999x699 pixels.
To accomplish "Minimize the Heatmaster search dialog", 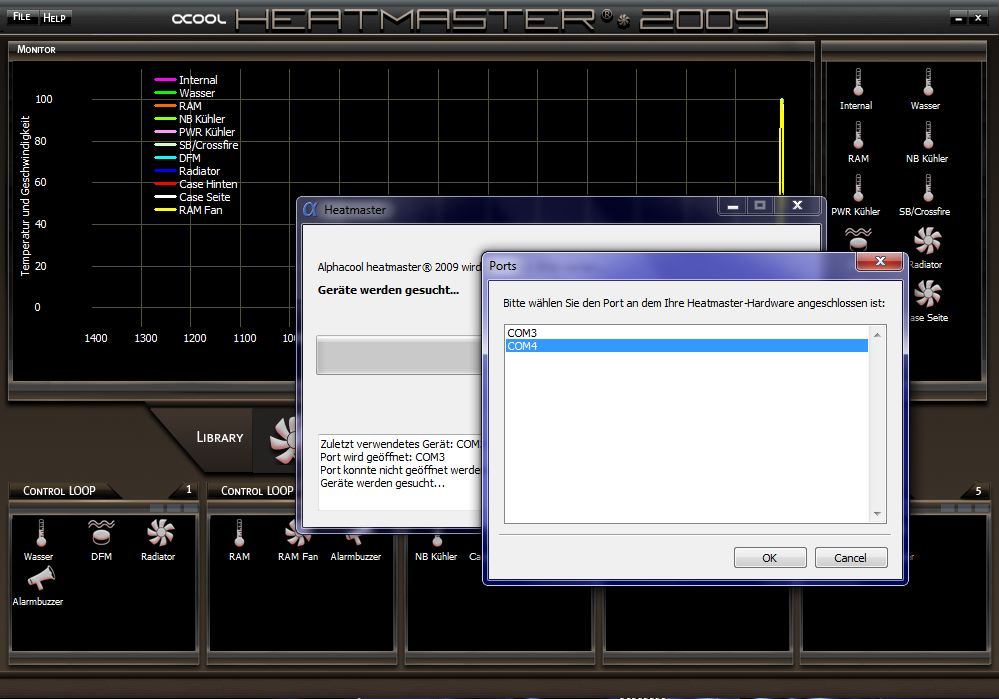I will pos(733,206).
